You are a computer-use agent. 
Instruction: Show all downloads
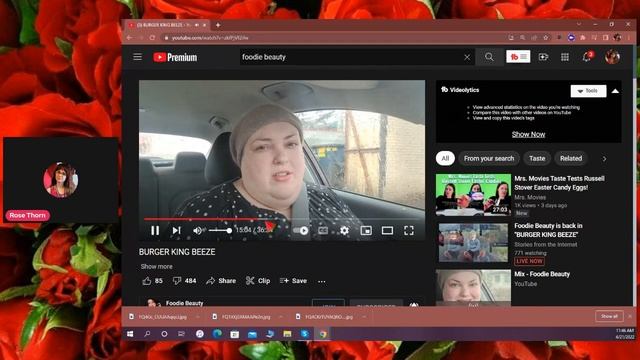[609, 316]
